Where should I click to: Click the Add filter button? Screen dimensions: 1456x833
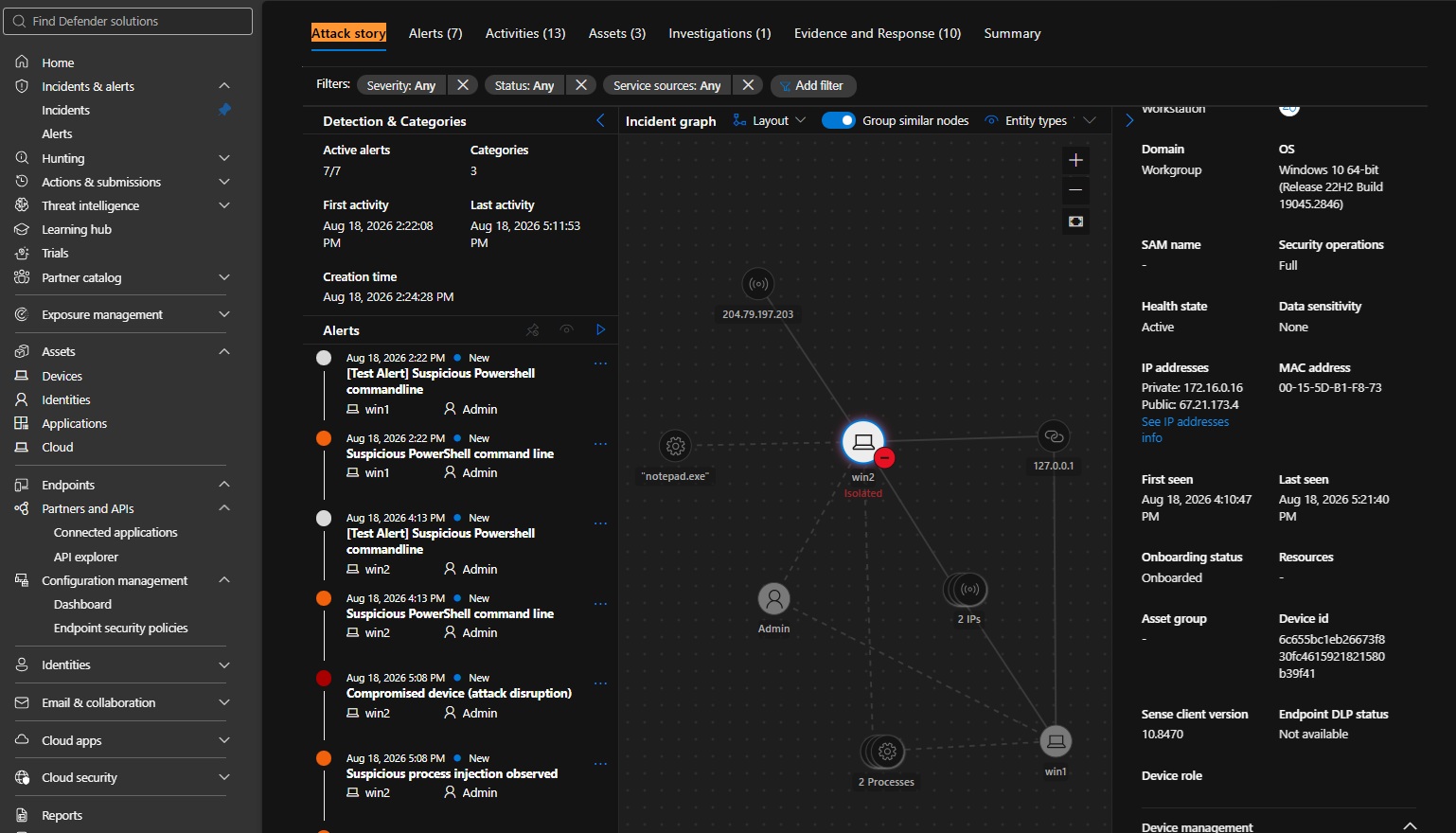pyautogui.click(x=813, y=85)
